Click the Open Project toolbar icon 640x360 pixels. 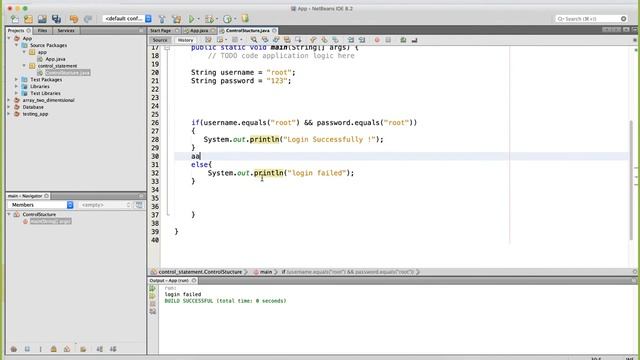[42, 19]
